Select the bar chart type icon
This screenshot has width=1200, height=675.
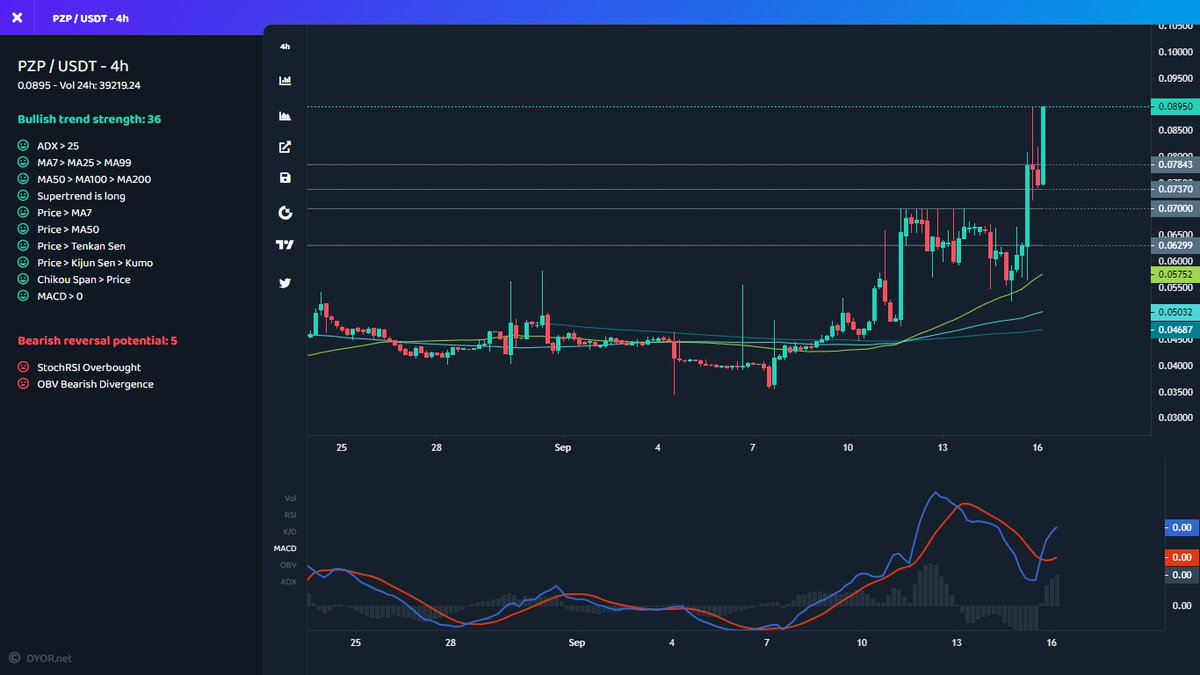[285, 80]
